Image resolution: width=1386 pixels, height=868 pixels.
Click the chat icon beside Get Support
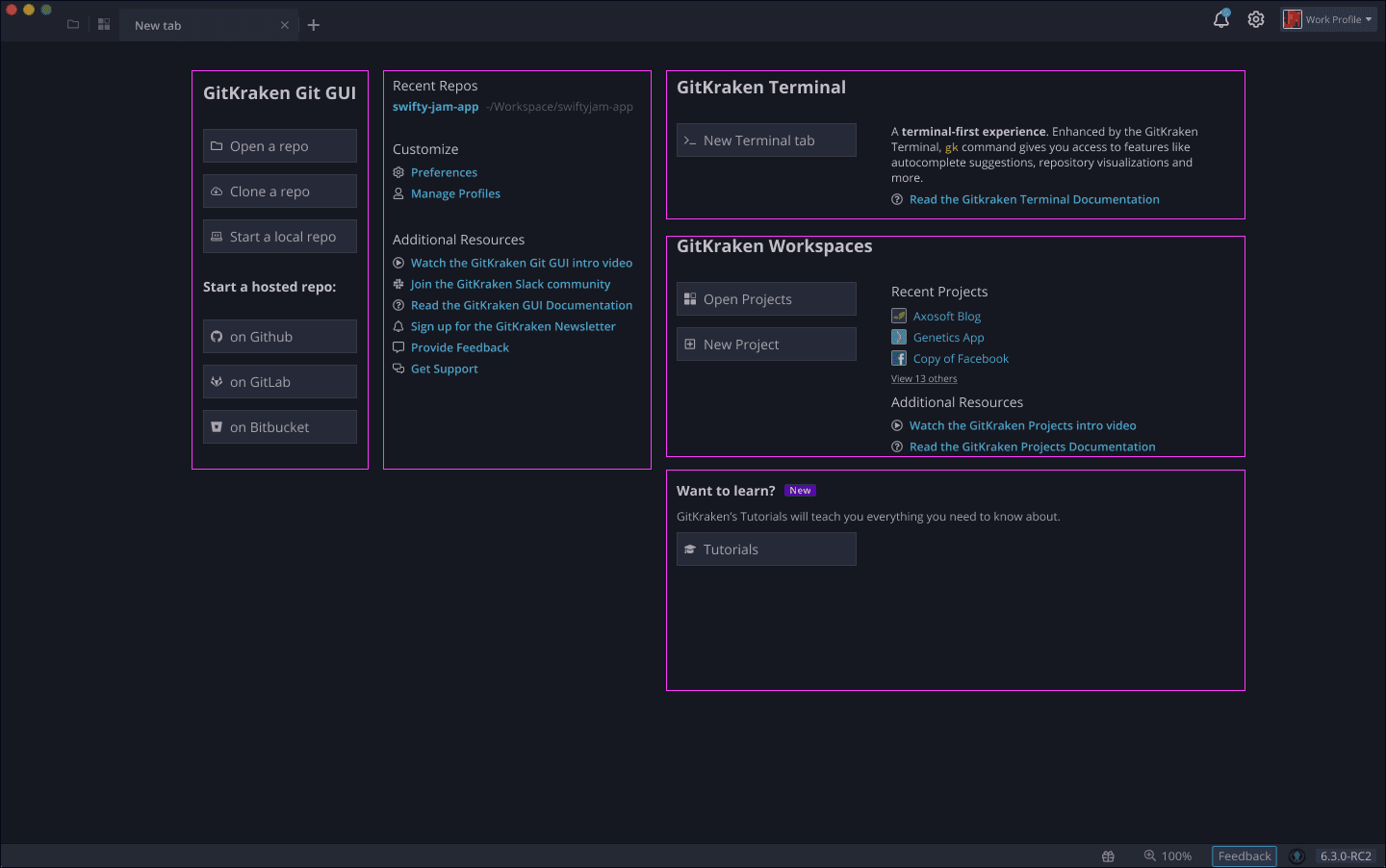tap(398, 369)
